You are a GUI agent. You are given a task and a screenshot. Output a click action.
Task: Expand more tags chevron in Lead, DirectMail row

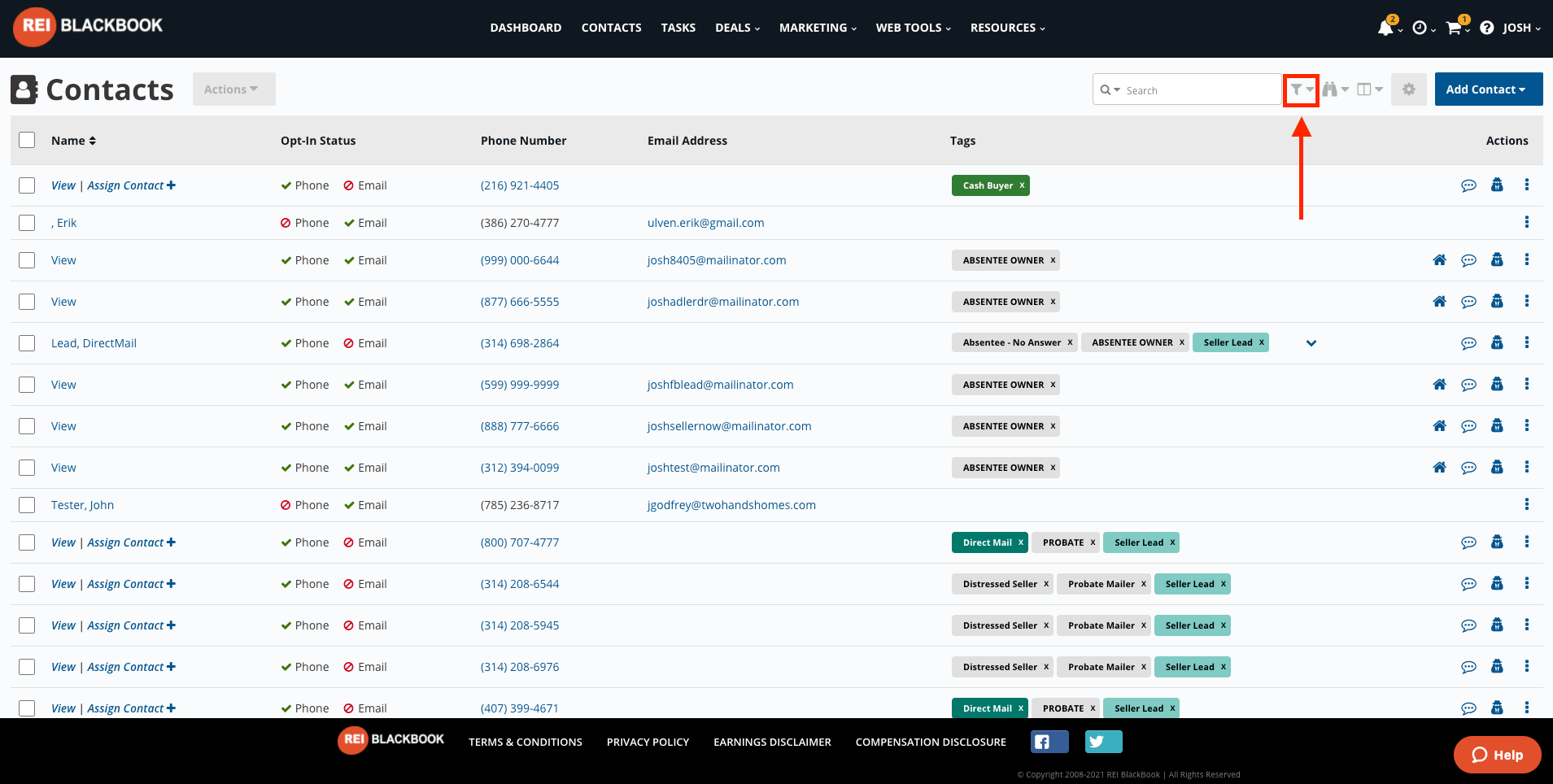1311,343
